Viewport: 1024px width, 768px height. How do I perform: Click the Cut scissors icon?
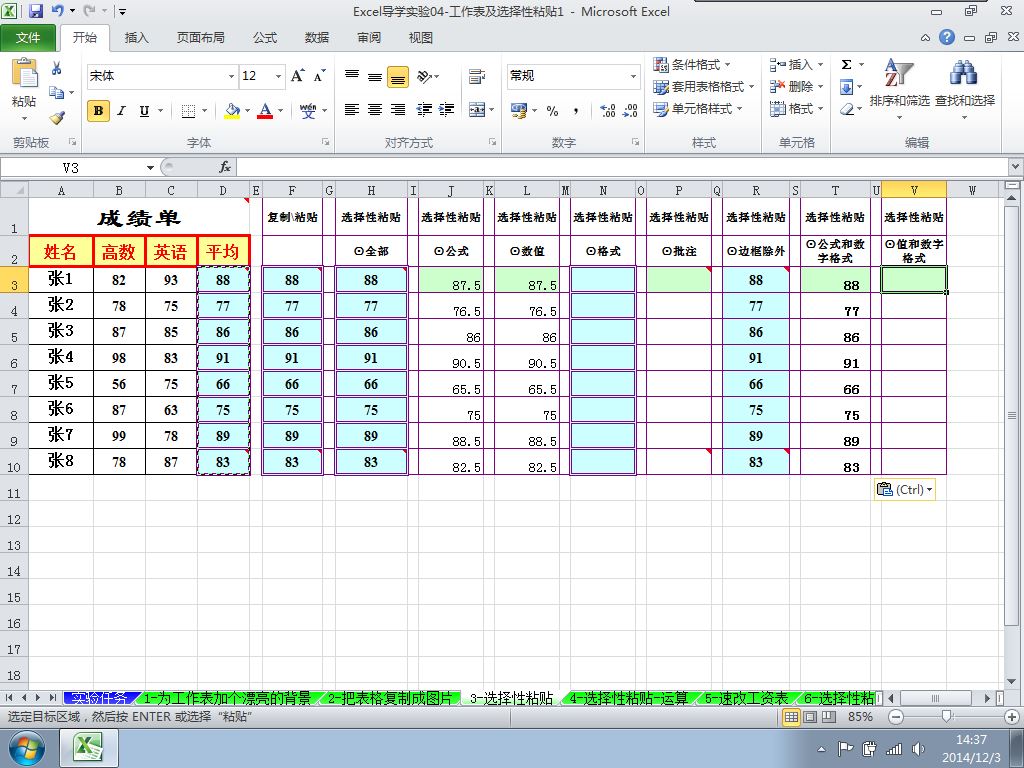tap(57, 68)
